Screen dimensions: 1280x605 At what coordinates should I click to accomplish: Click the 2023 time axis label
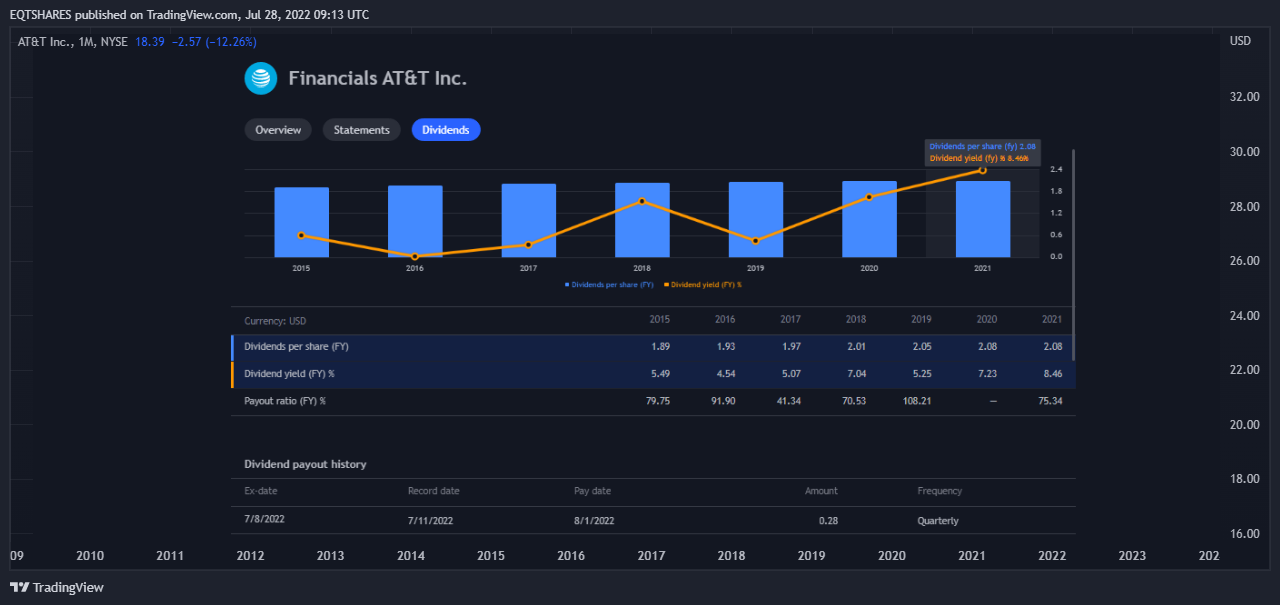click(1132, 556)
